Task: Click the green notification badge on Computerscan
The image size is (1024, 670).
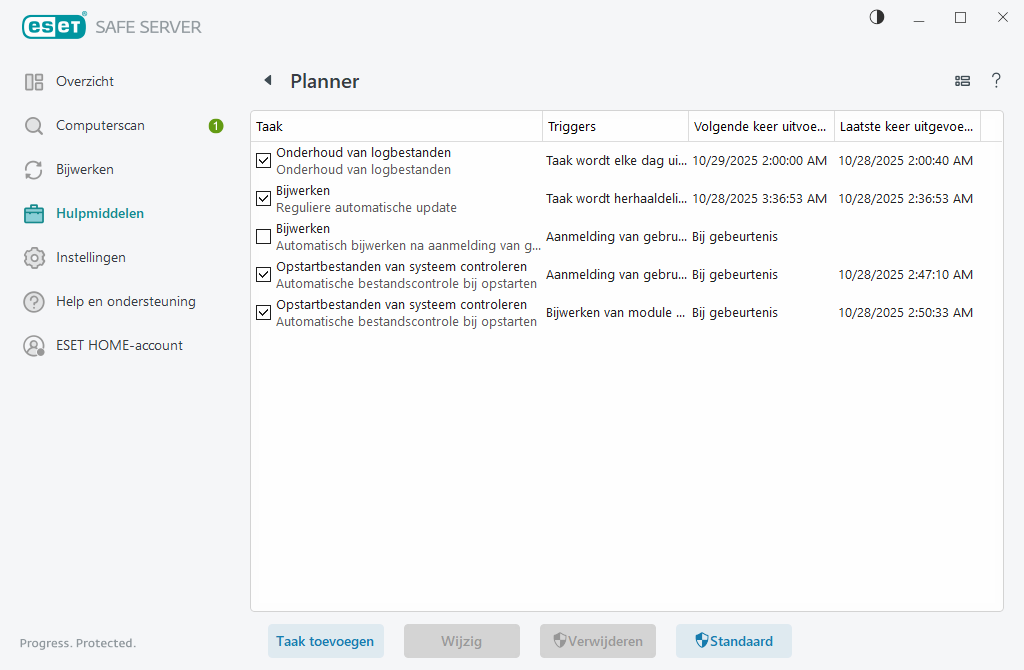Action: [x=215, y=126]
